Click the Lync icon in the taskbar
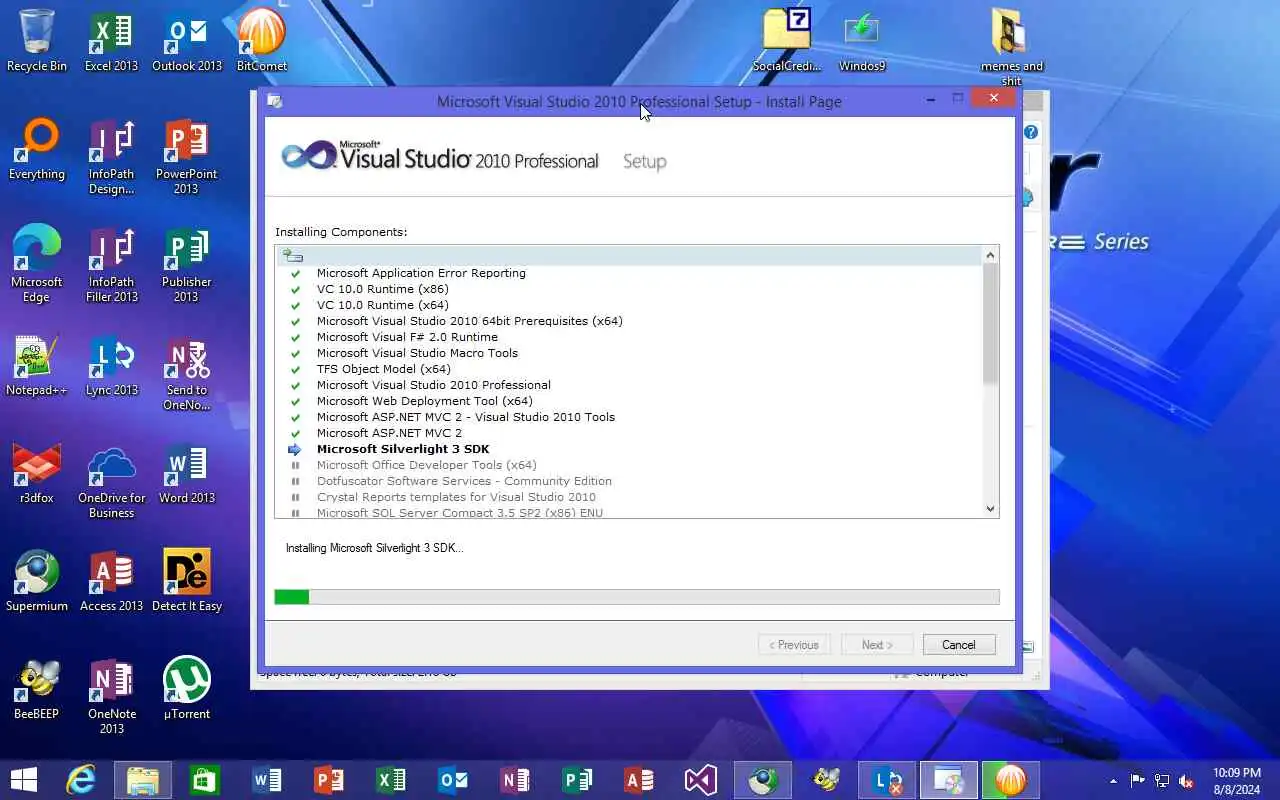Screen dimensions: 1280x800 tap(887, 780)
